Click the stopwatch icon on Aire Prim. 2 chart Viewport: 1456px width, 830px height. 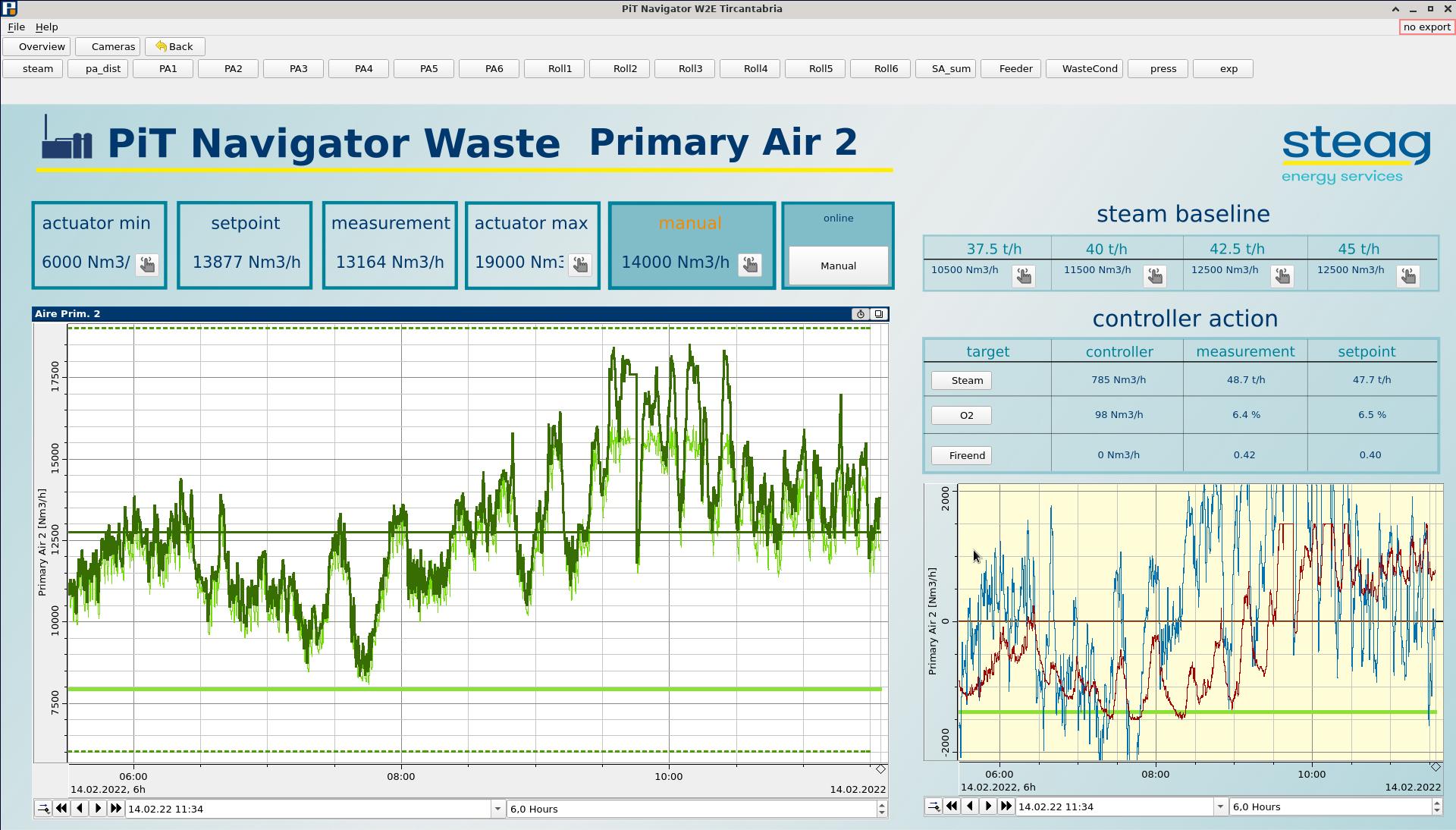[860, 314]
